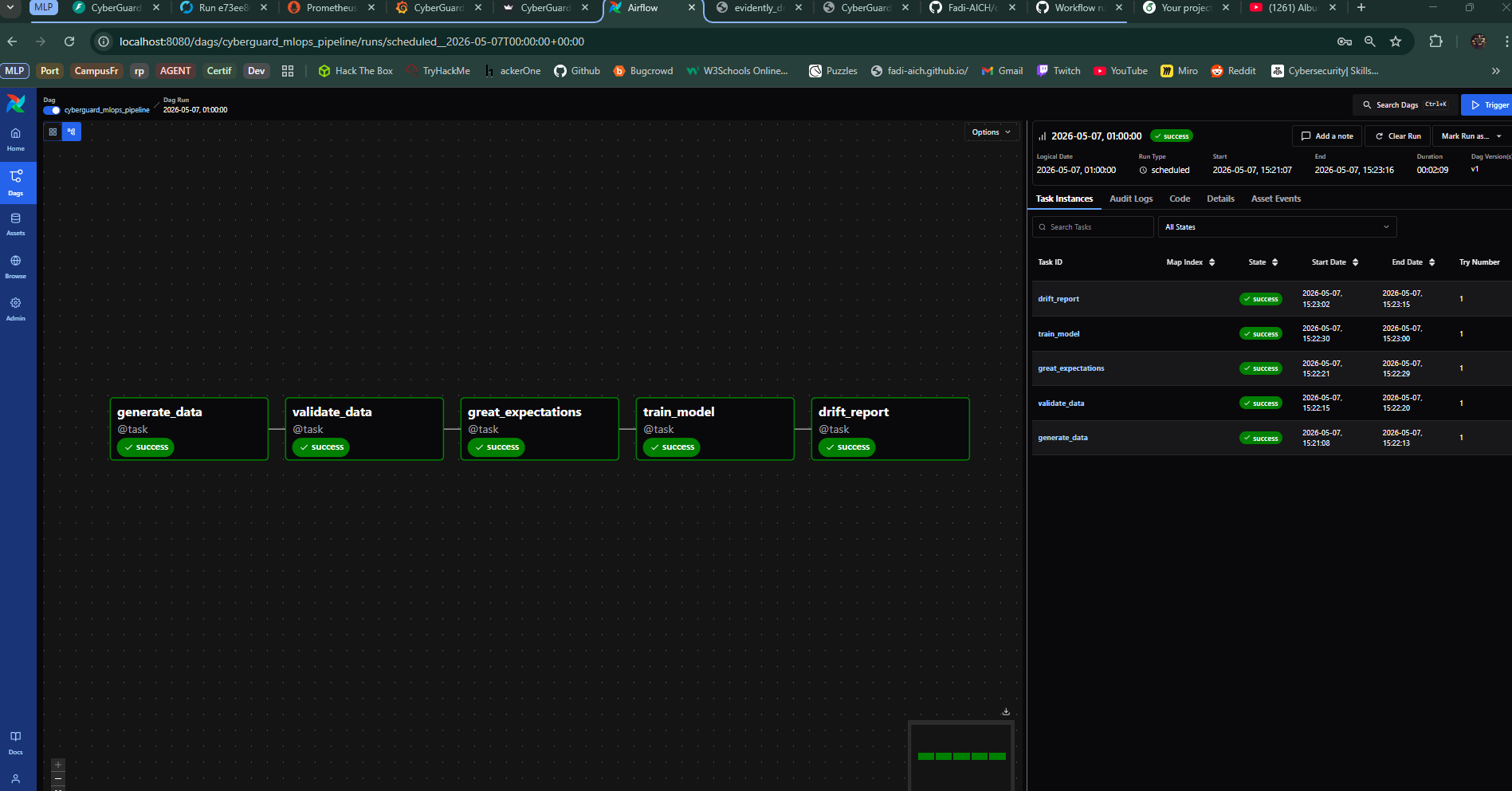Download the graph image
This screenshot has height=791, width=1512.
pos(1006,711)
